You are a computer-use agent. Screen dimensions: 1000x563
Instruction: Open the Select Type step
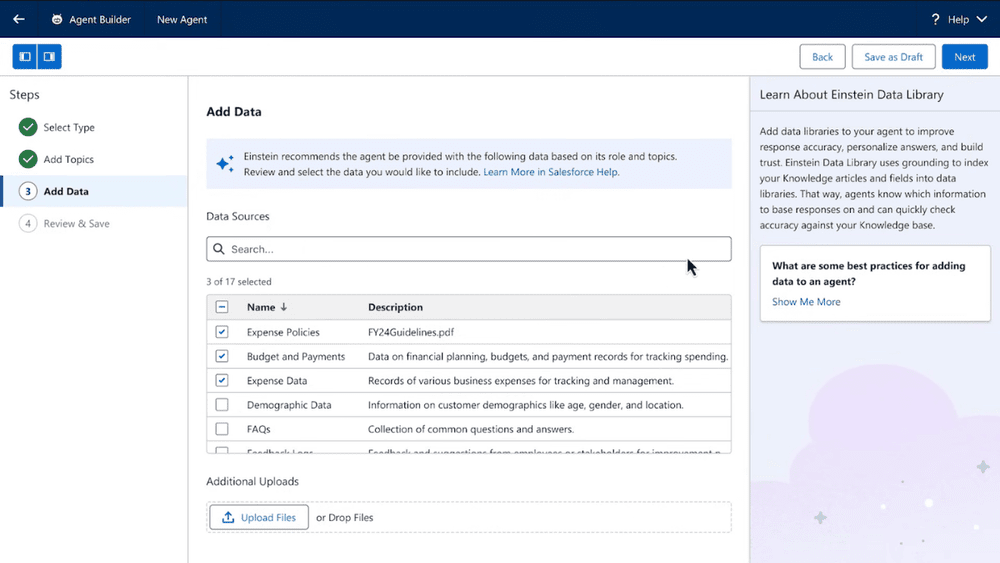click(x=69, y=128)
